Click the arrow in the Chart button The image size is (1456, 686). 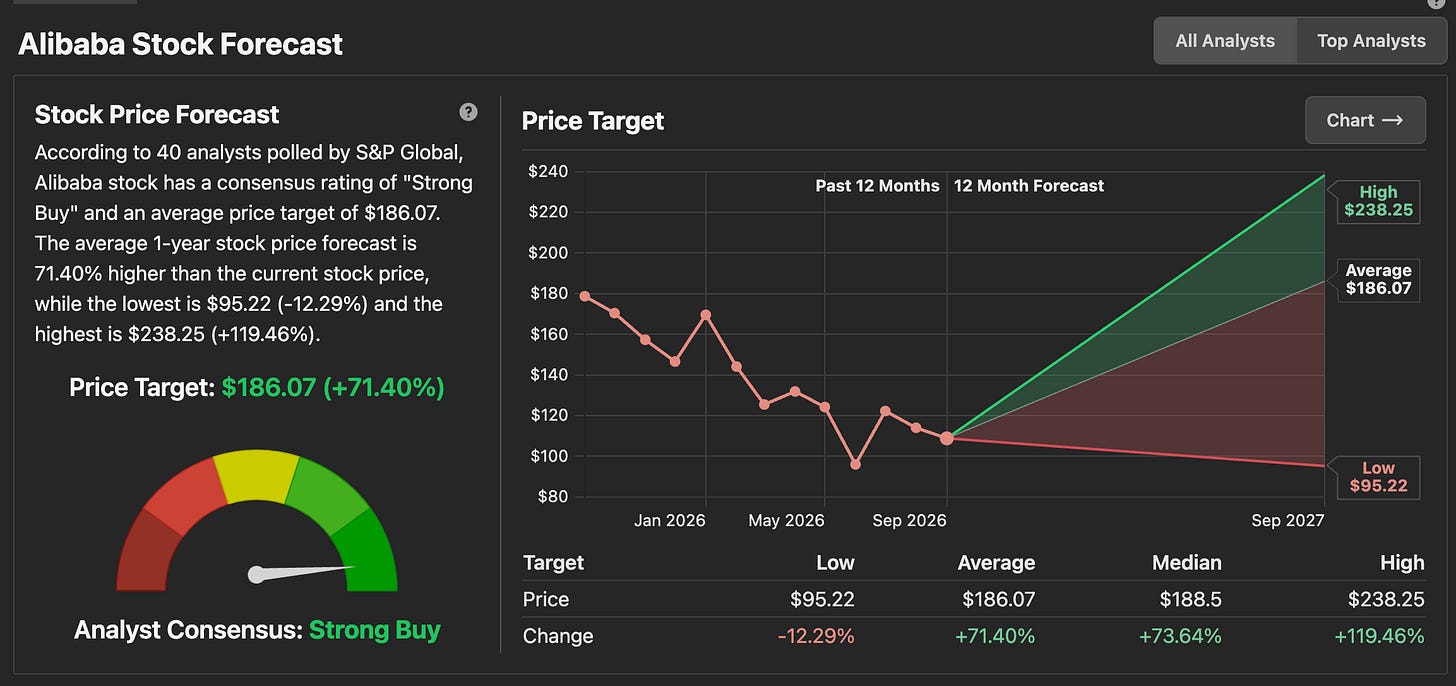point(1393,120)
